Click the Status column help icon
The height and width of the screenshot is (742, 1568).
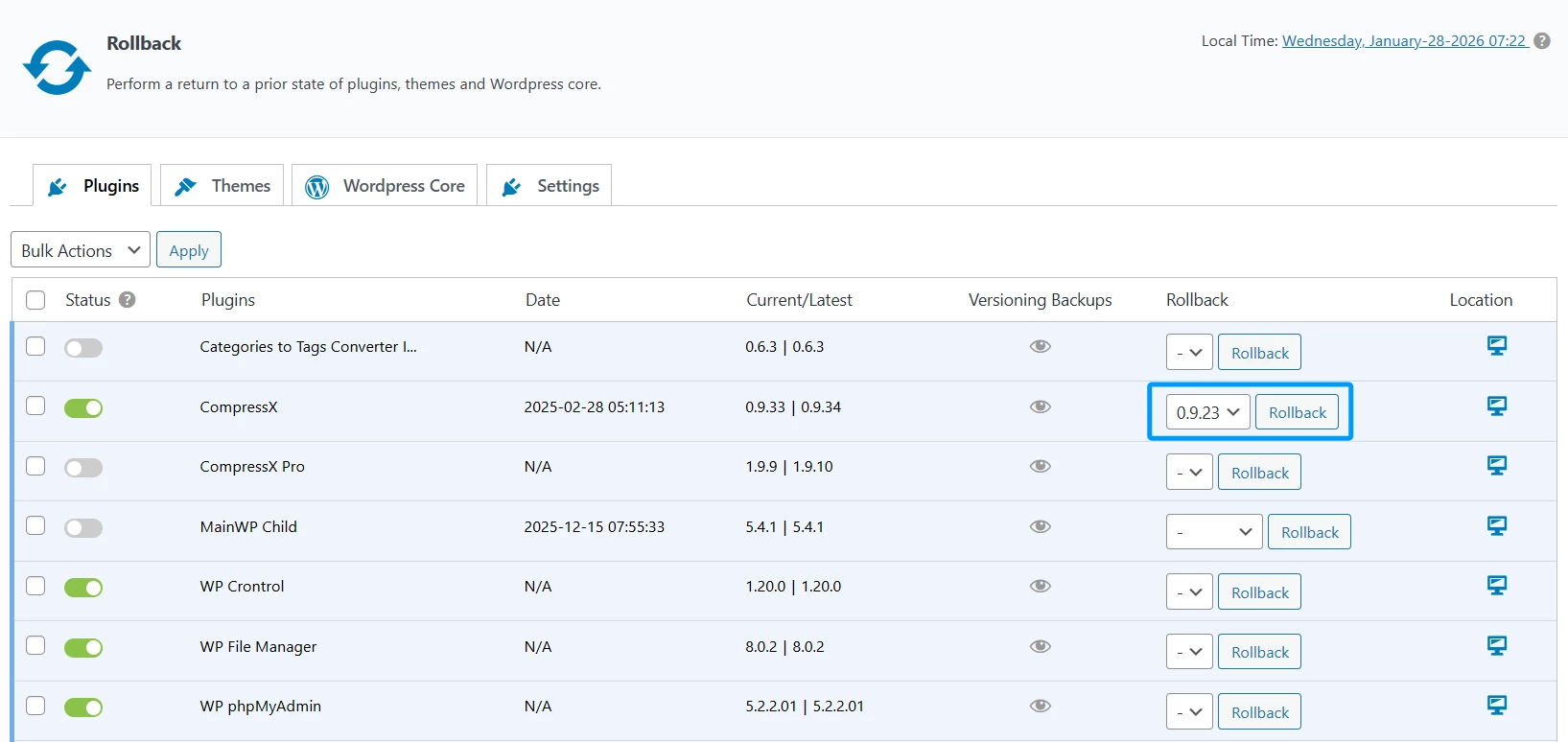(x=127, y=300)
